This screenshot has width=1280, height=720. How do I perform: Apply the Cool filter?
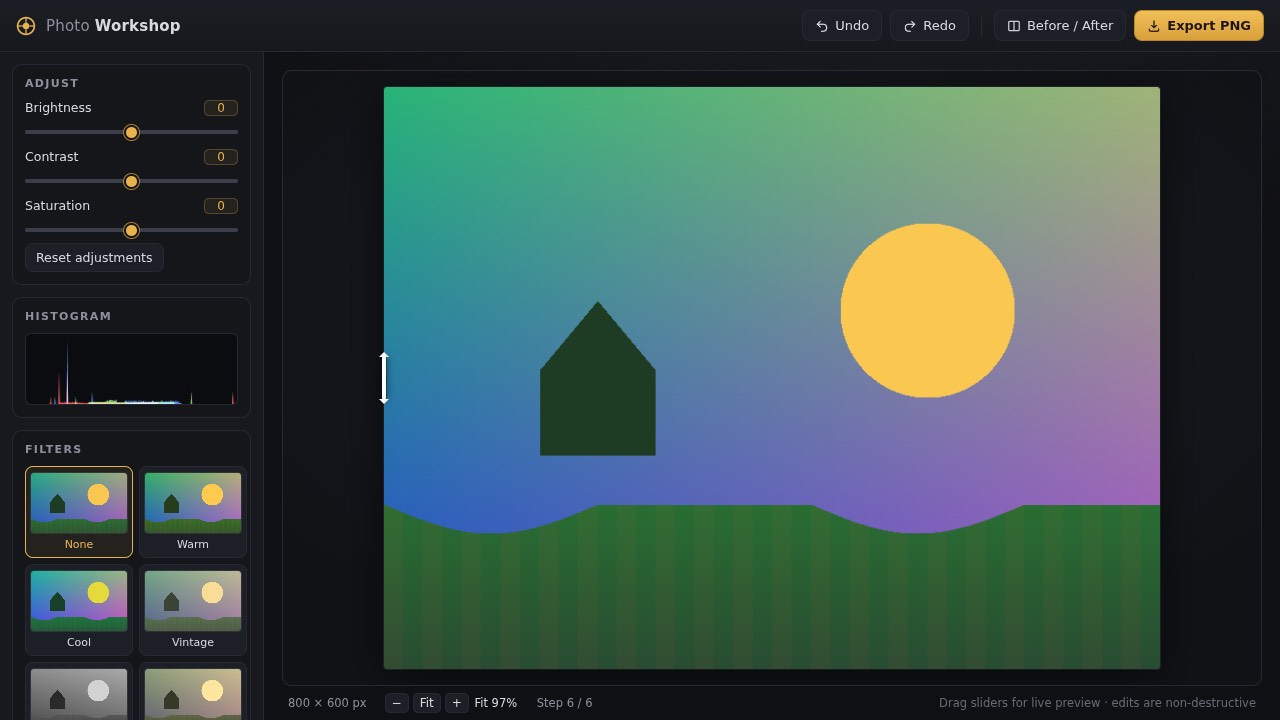[79, 610]
